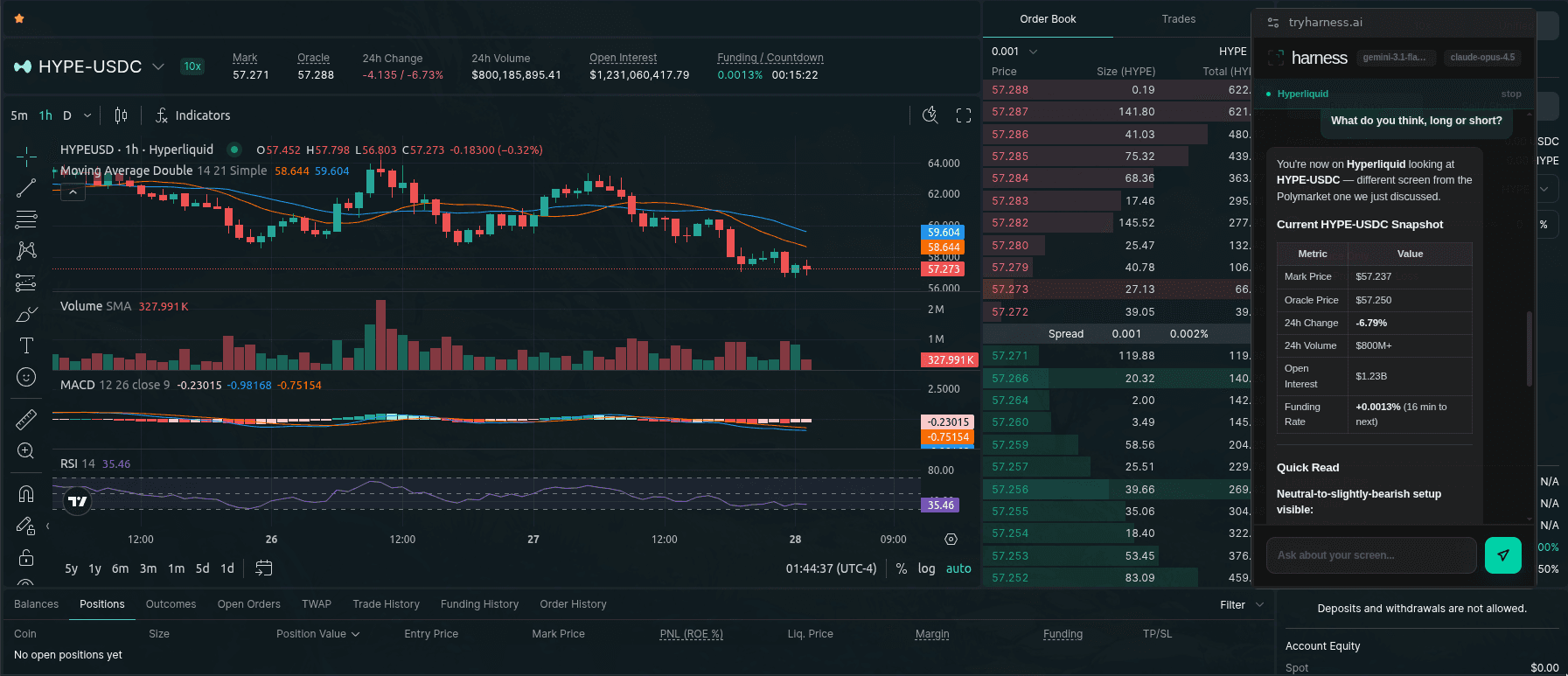Toggle auto scale on chart
1568x676 pixels.
pyautogui.click(x=958, y=568)
